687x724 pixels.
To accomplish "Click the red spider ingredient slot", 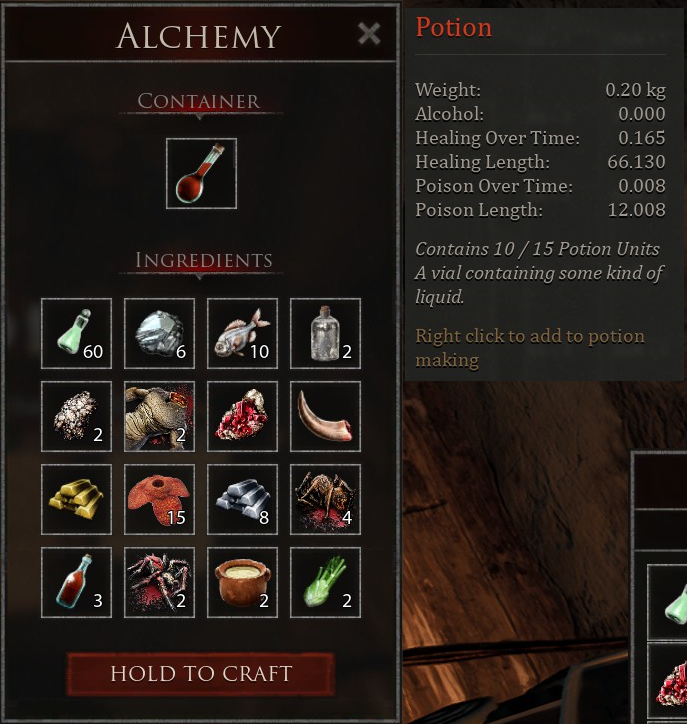I will [x=159, y=583].
